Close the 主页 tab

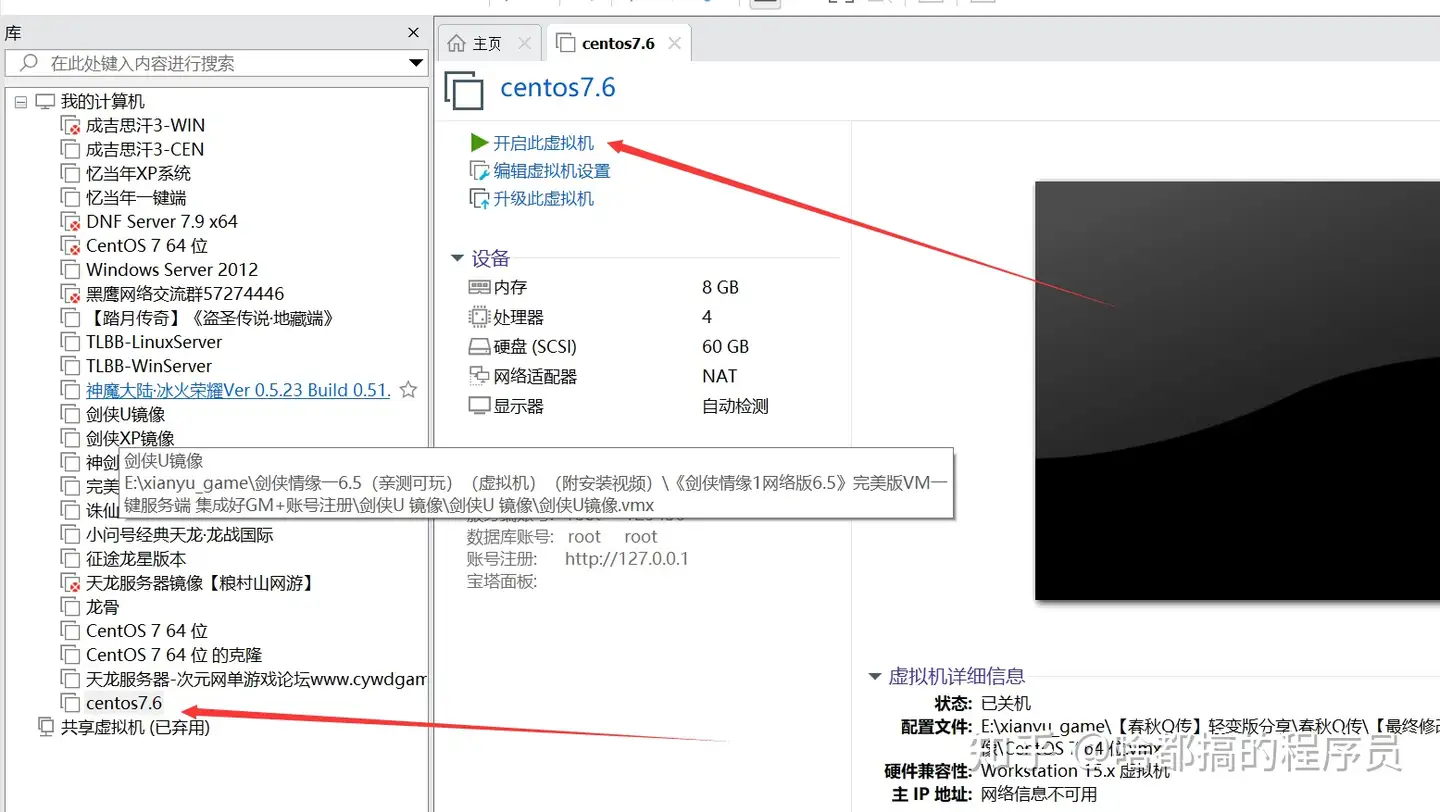click(525, 44)
